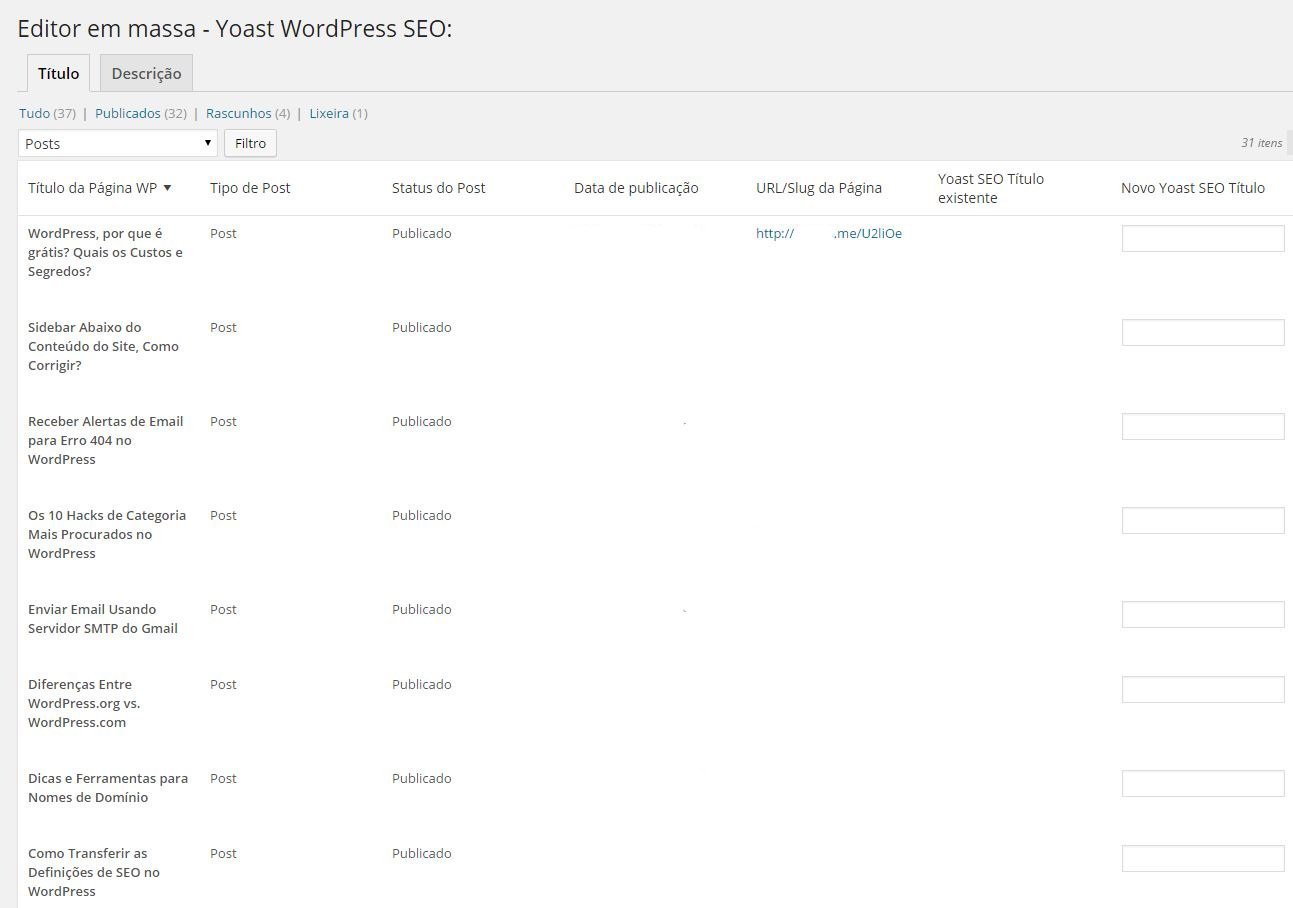Click the Status do Post column header
Image resolution: width=1293 pixels, height=908 pixels.
click(438, 187)
